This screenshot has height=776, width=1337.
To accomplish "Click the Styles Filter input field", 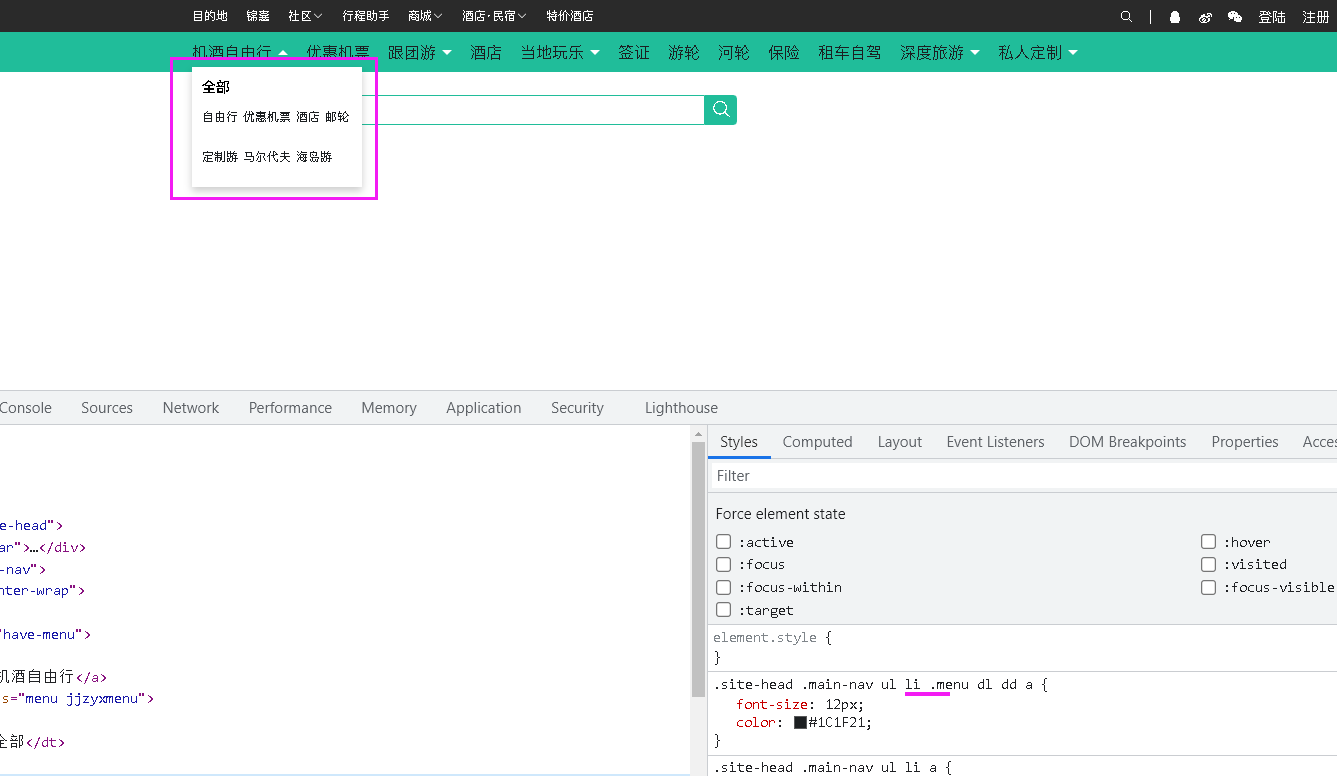I will (1022, 476).
